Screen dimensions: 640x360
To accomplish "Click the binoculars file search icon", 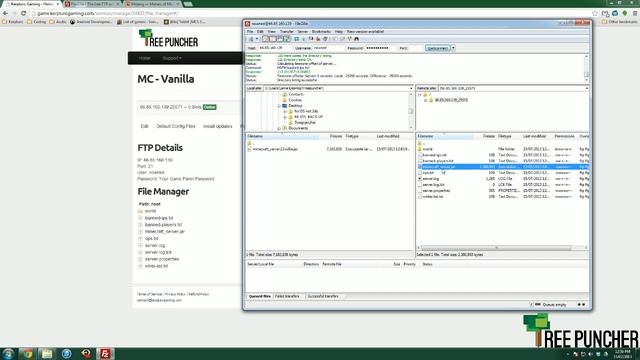I will [x=357, y=39].
